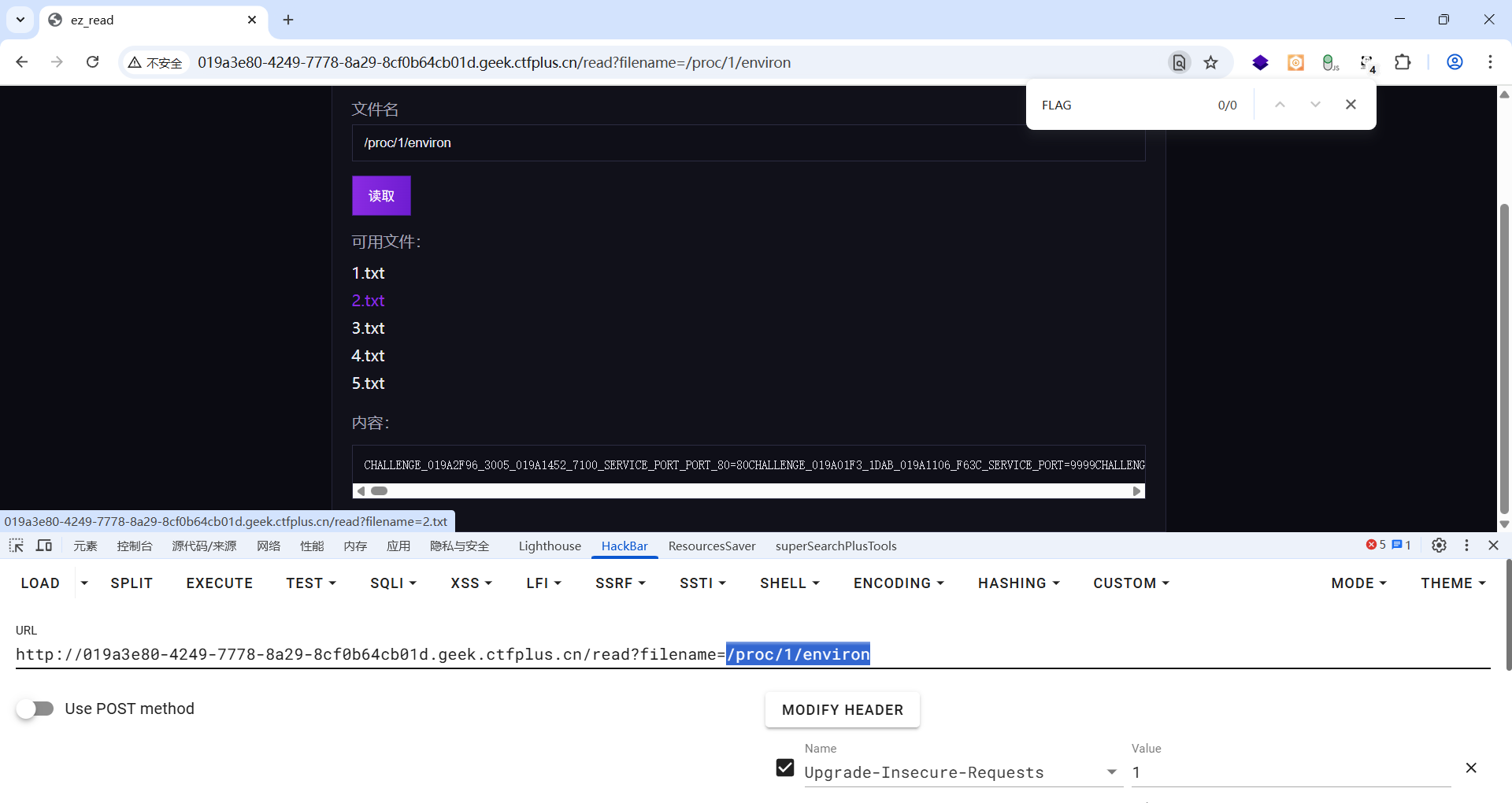Open the header Name combo box dropdown
The height and width of the screenshot is (803, 1512).
(1111, 772)
